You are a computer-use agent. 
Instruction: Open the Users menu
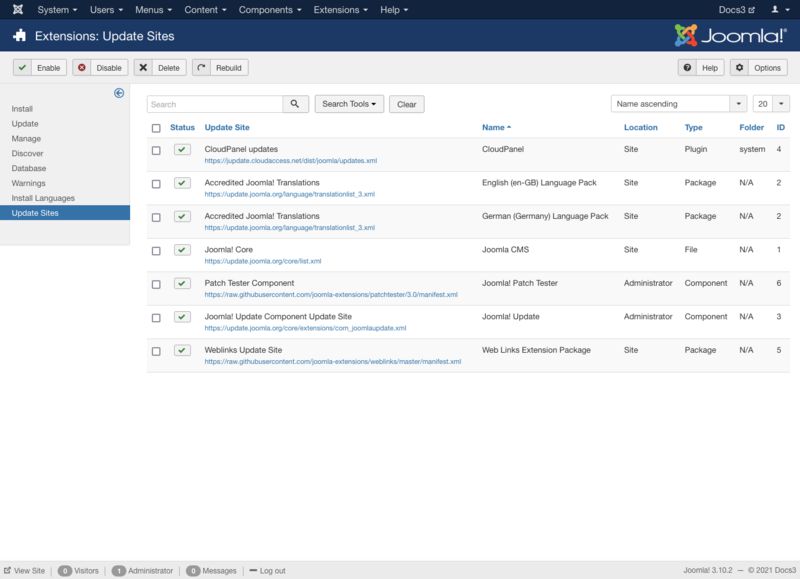106,10
